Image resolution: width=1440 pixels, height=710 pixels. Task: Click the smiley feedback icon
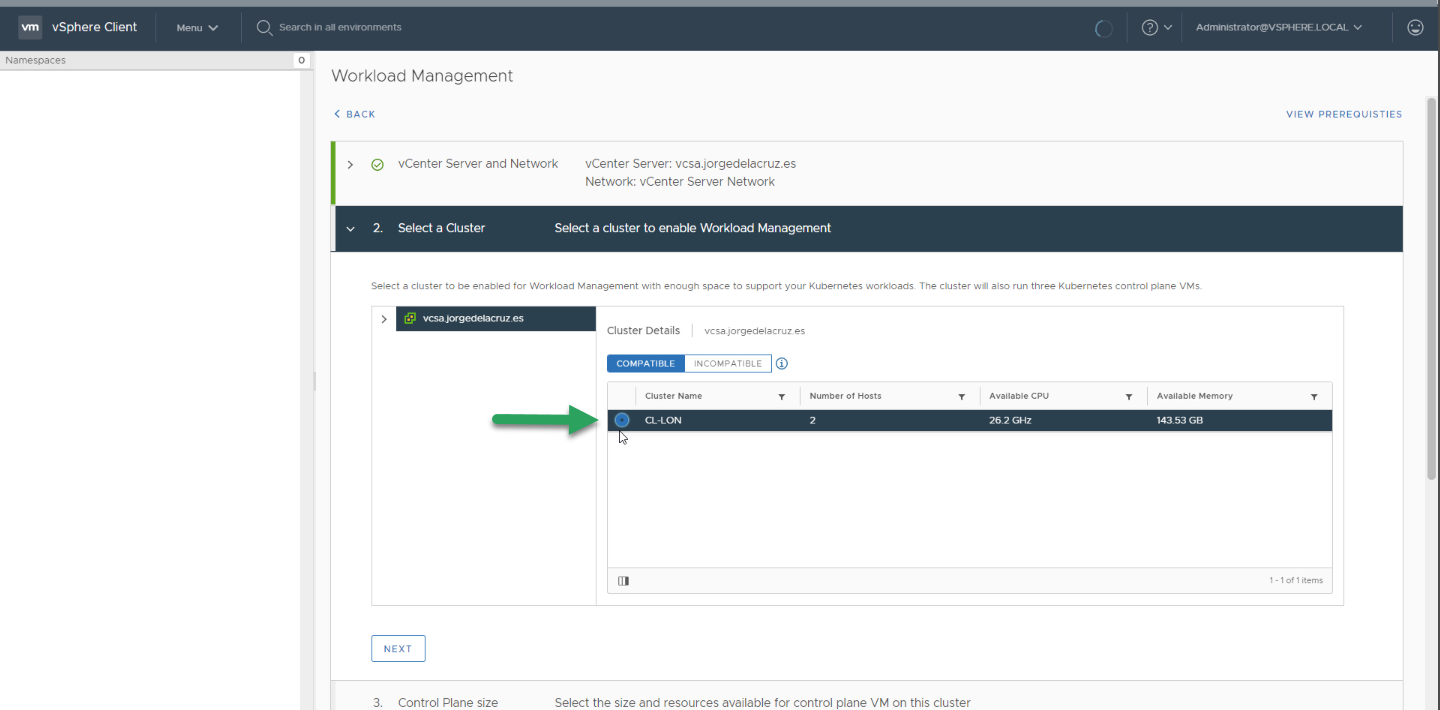coord(1415,27)
